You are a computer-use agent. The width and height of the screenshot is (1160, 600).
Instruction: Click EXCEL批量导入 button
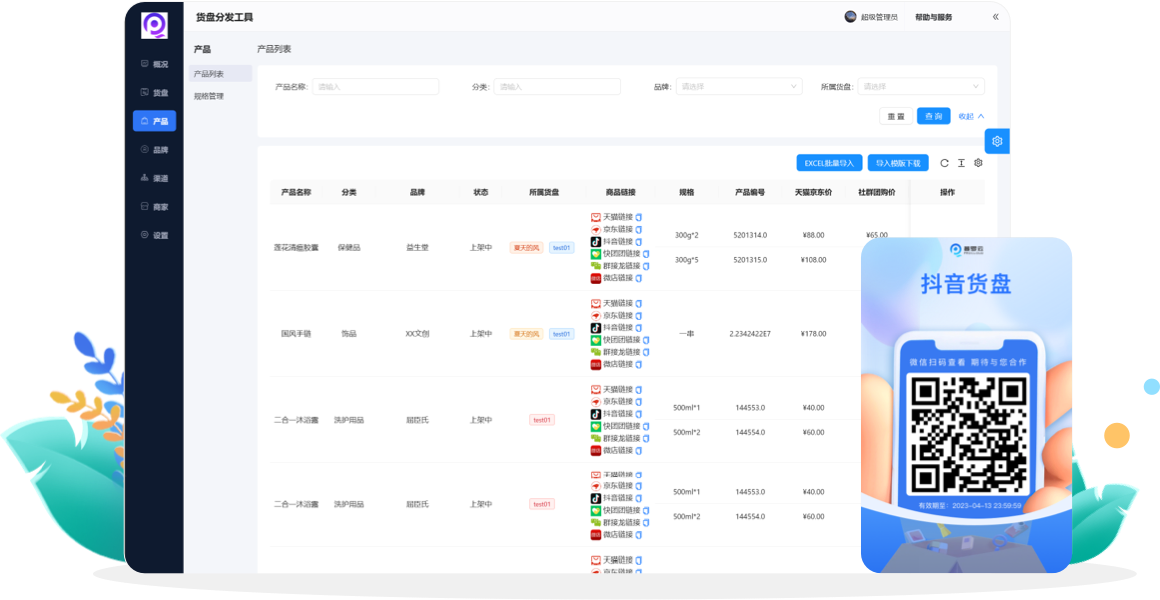point(829,163)
